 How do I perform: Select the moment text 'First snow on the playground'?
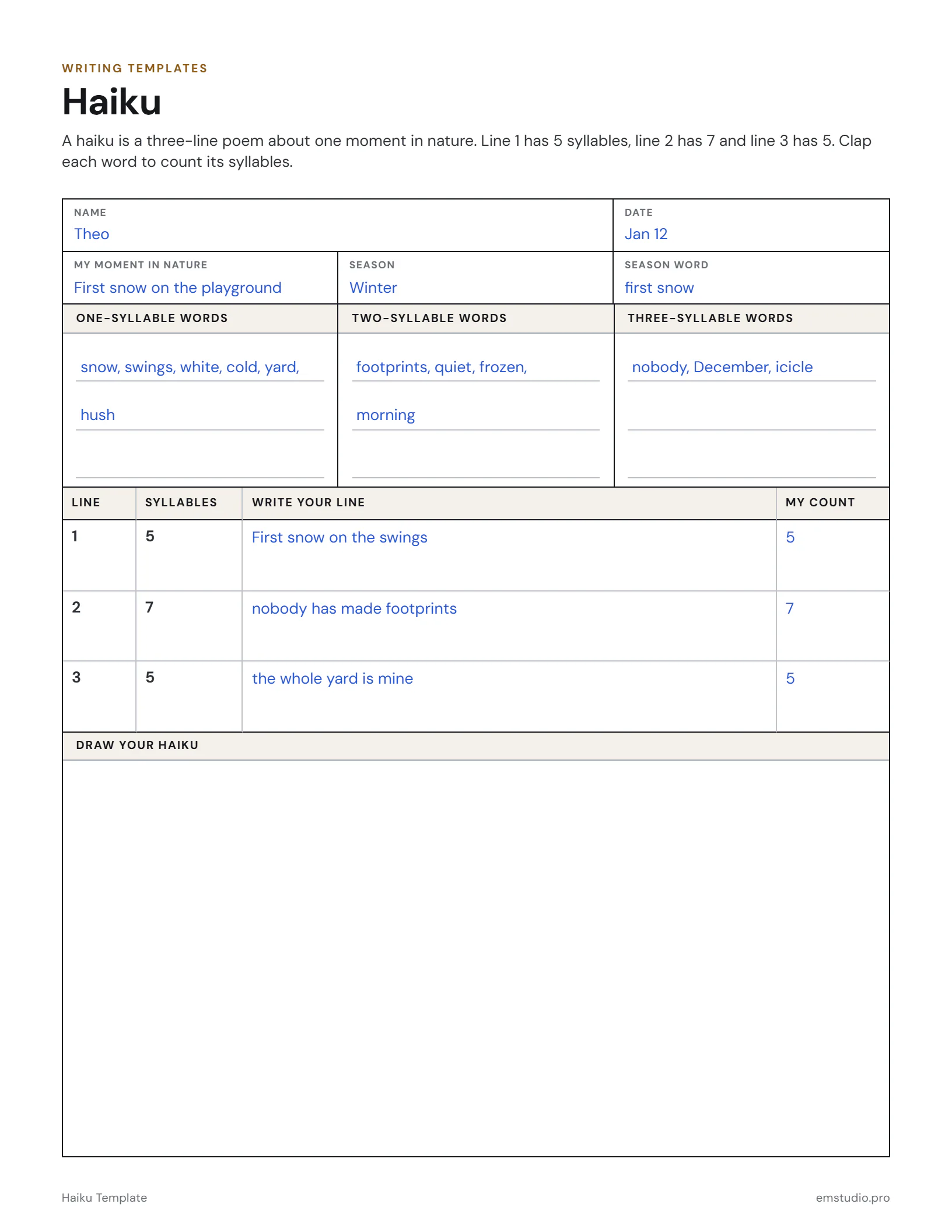[177, 288]
